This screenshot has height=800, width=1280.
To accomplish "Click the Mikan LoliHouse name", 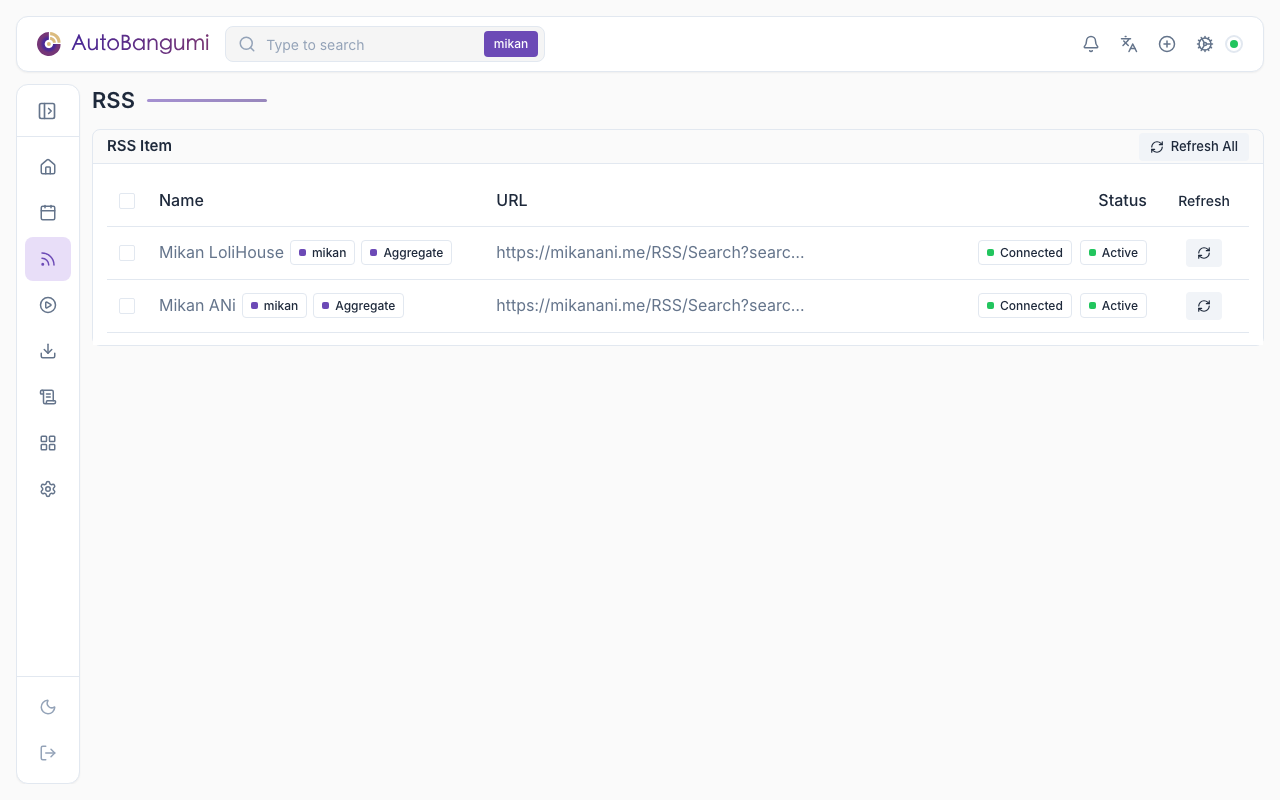I will (x=221, y=253).
